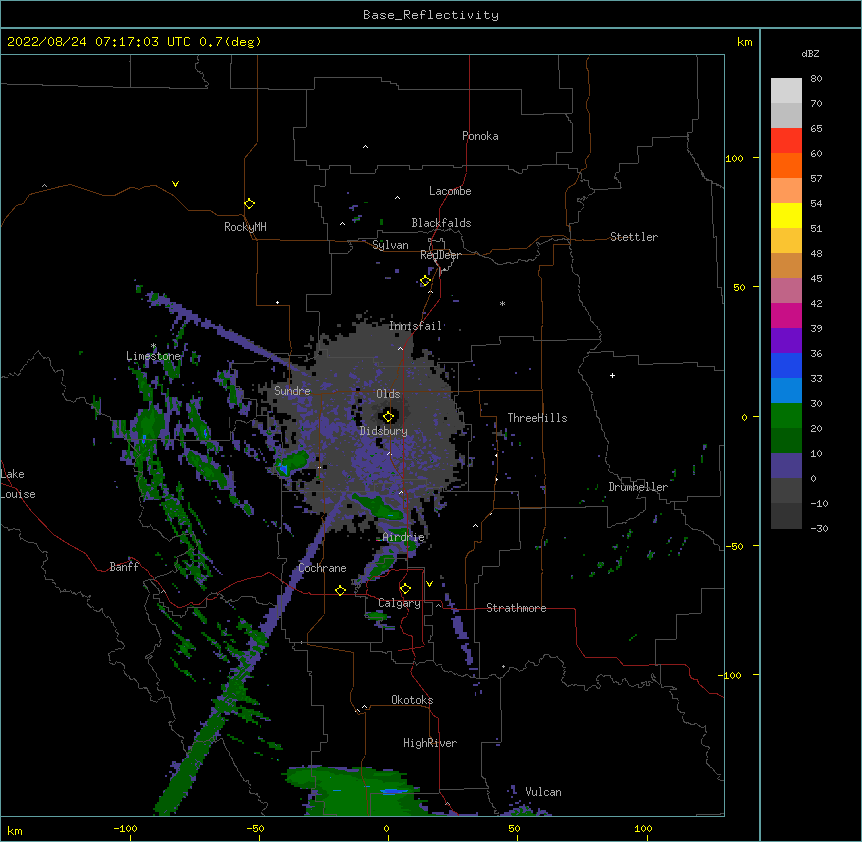Pick the green 20-30 dBZ legend swatch

coord(786,416)
